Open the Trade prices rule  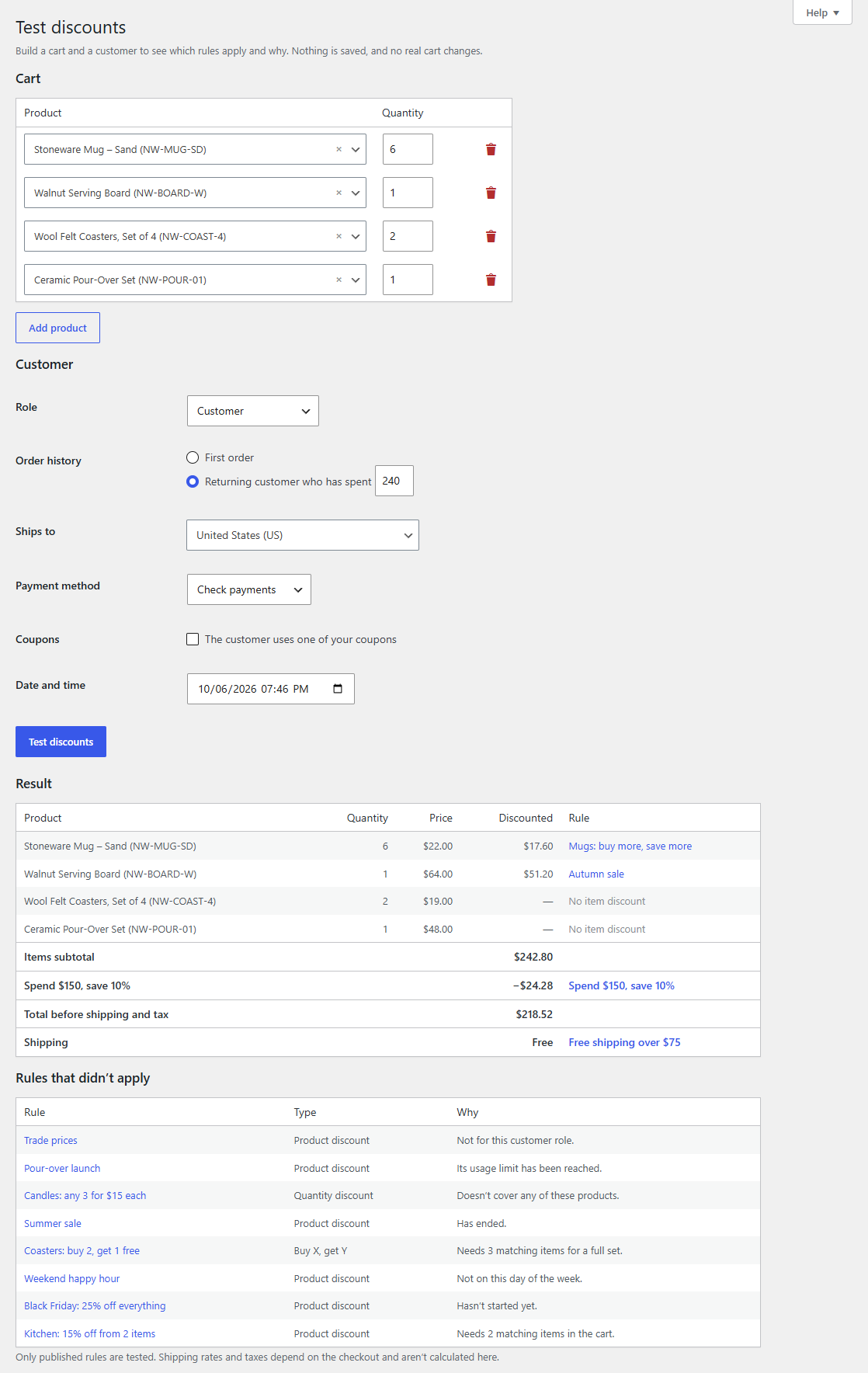click(x=50, y=1141)
